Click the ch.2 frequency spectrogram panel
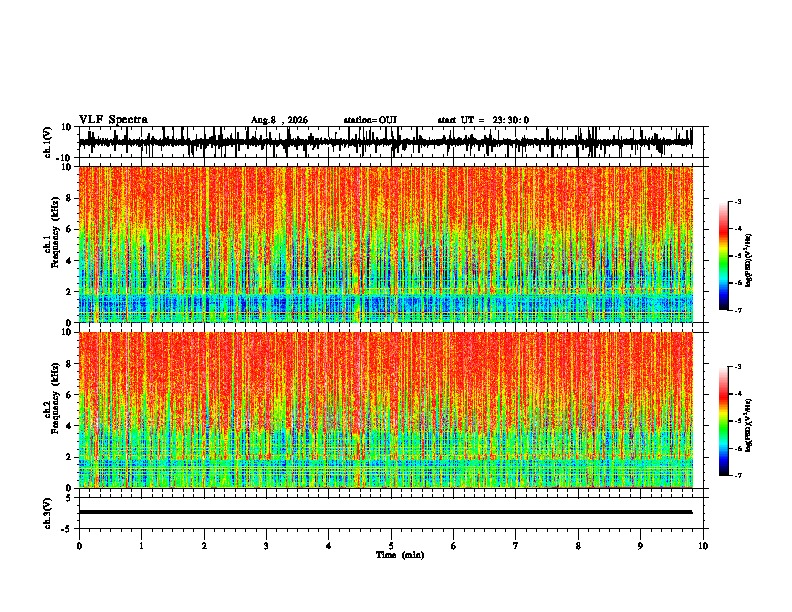Image resolution: width=792 pixels, height=612 pixels. tap(386, 410)
